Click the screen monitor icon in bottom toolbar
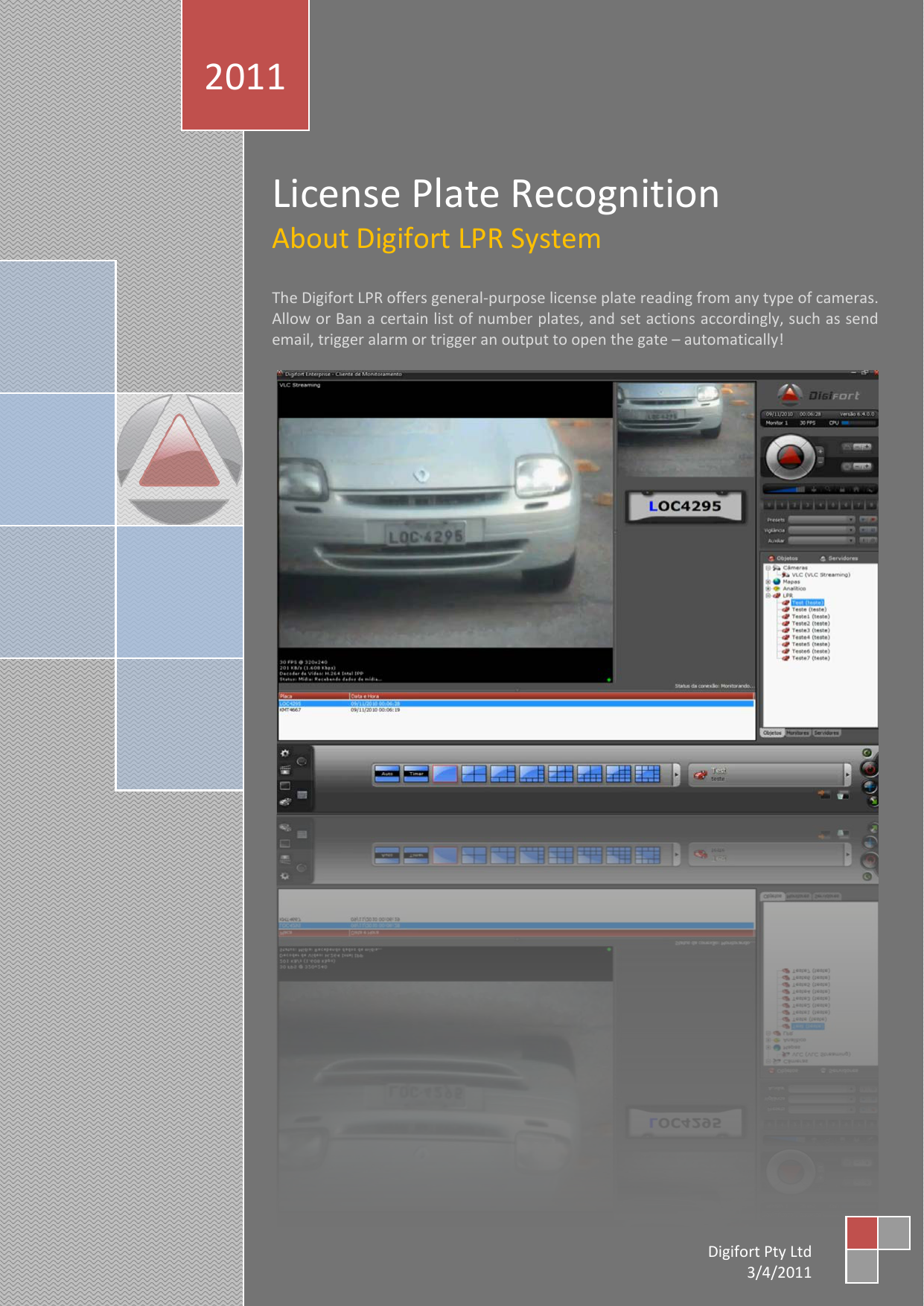This screenshot has width=924, height=1306. [284, 786]
